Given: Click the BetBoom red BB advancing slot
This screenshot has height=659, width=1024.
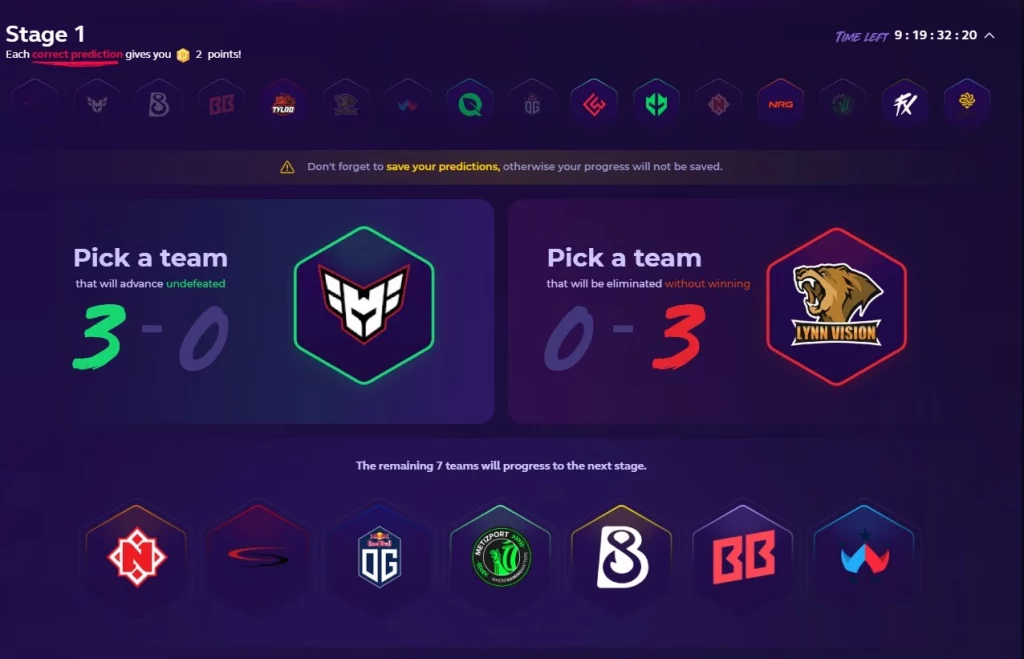Looking at the screenshot, I should click(x=743, y=557).
